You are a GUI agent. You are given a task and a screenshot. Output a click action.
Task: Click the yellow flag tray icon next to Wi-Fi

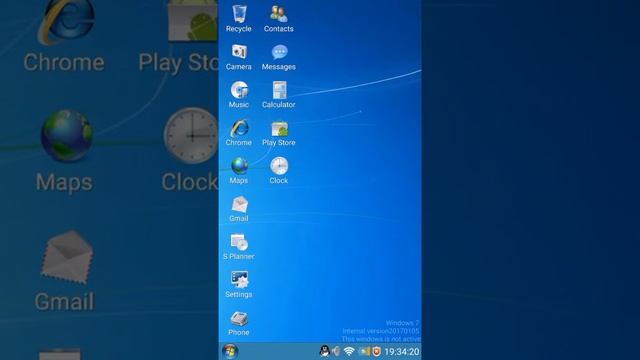pyautogui.click(x=364, y=351)
